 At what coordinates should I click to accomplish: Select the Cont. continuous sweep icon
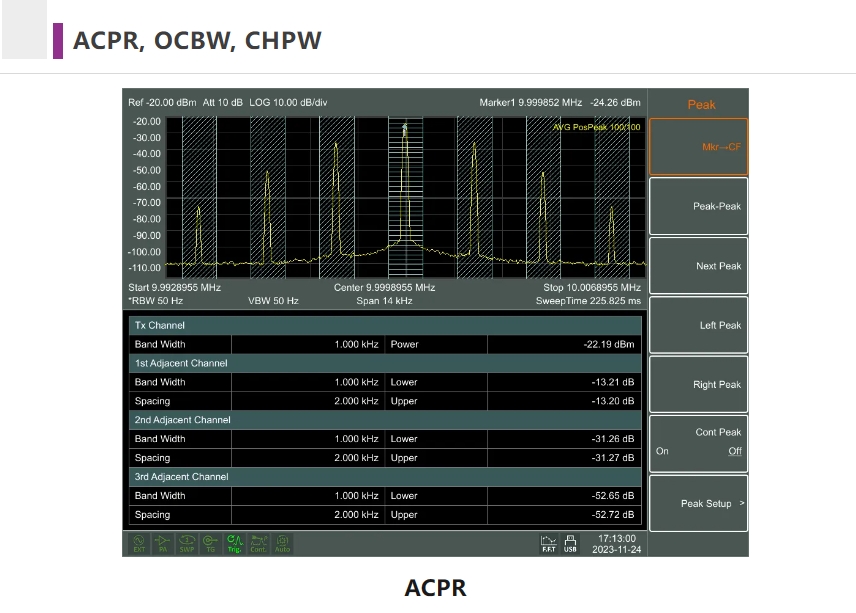[x=259, y=543]
